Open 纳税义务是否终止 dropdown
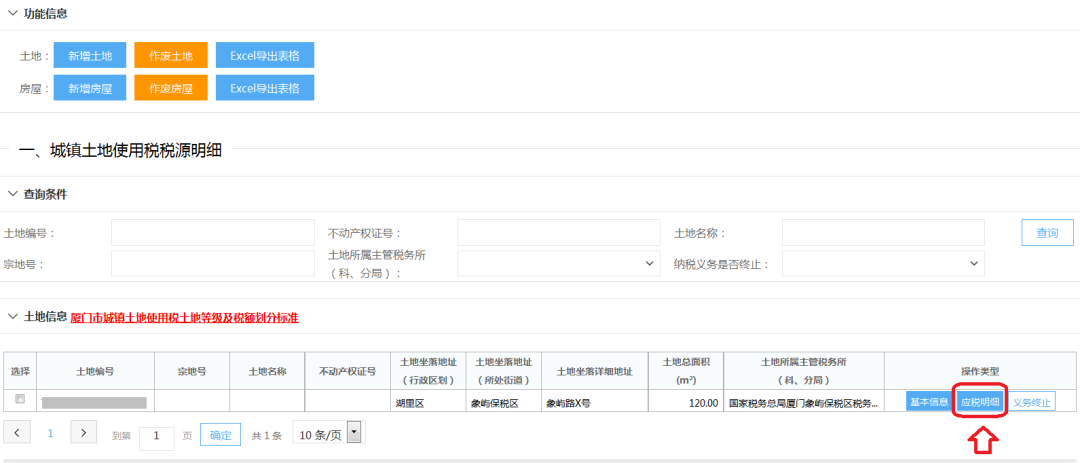 [x=883, y=263]
